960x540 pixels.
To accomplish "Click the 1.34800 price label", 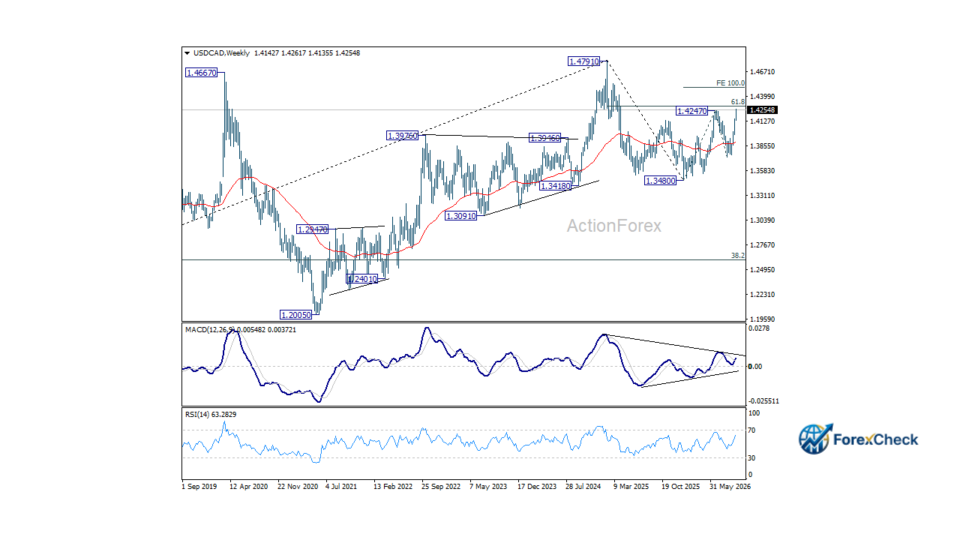I will (661, 181).
